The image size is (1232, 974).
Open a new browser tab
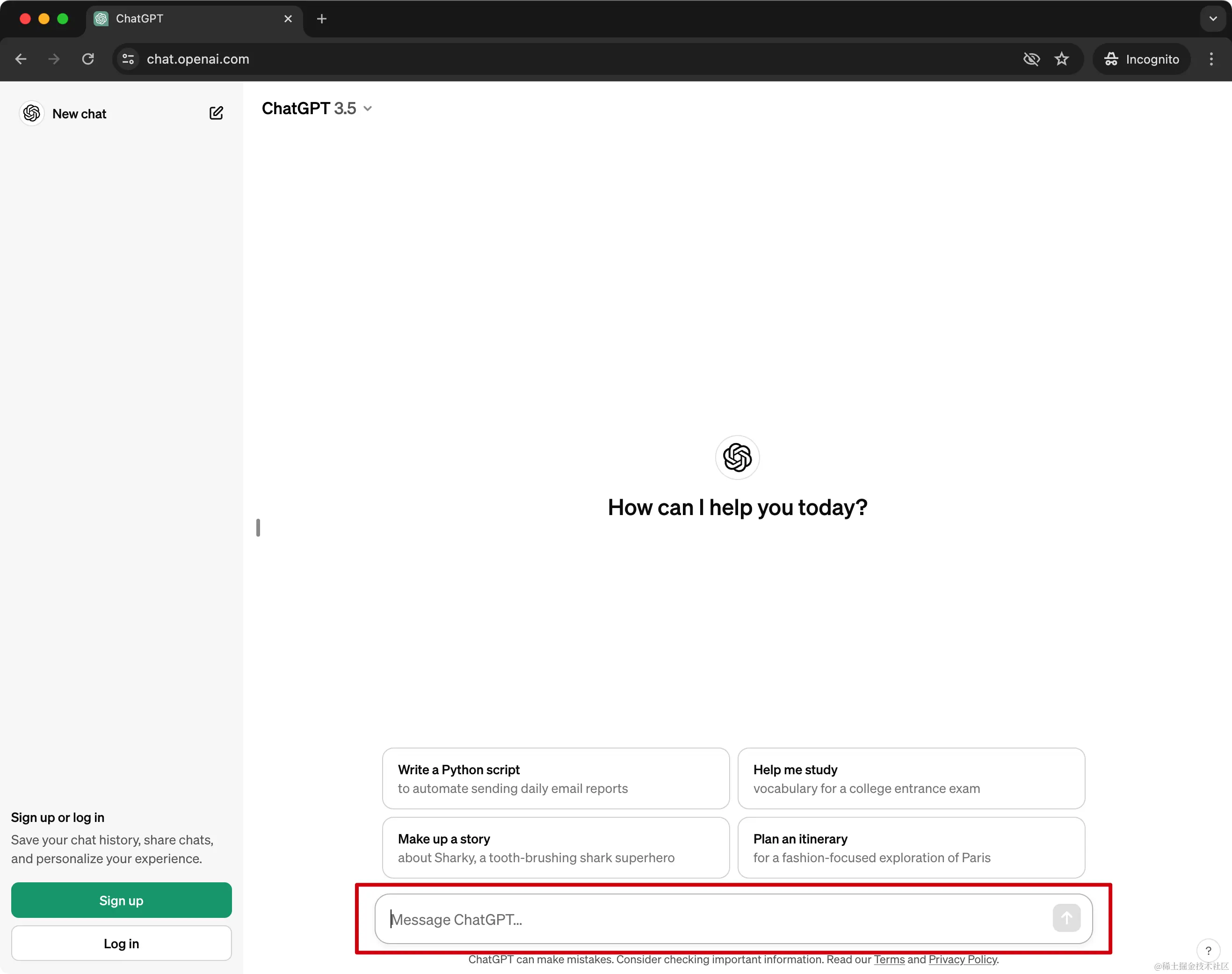pos(321,19)
